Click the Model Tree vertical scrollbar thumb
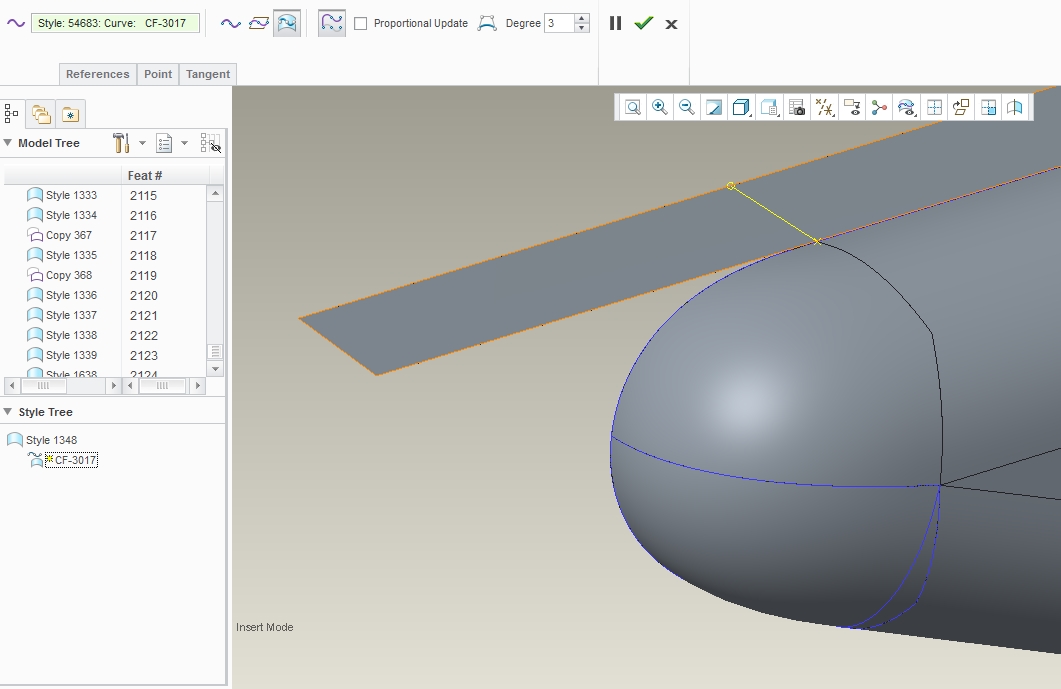 (215, 352)
